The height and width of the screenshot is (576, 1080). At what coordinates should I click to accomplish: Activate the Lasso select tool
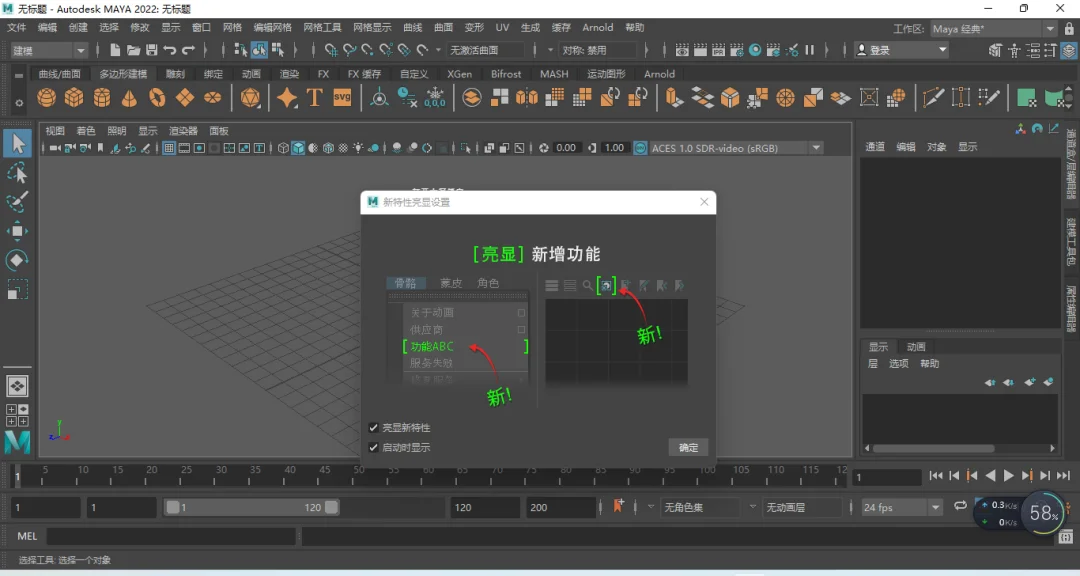(x=17, y=172)
